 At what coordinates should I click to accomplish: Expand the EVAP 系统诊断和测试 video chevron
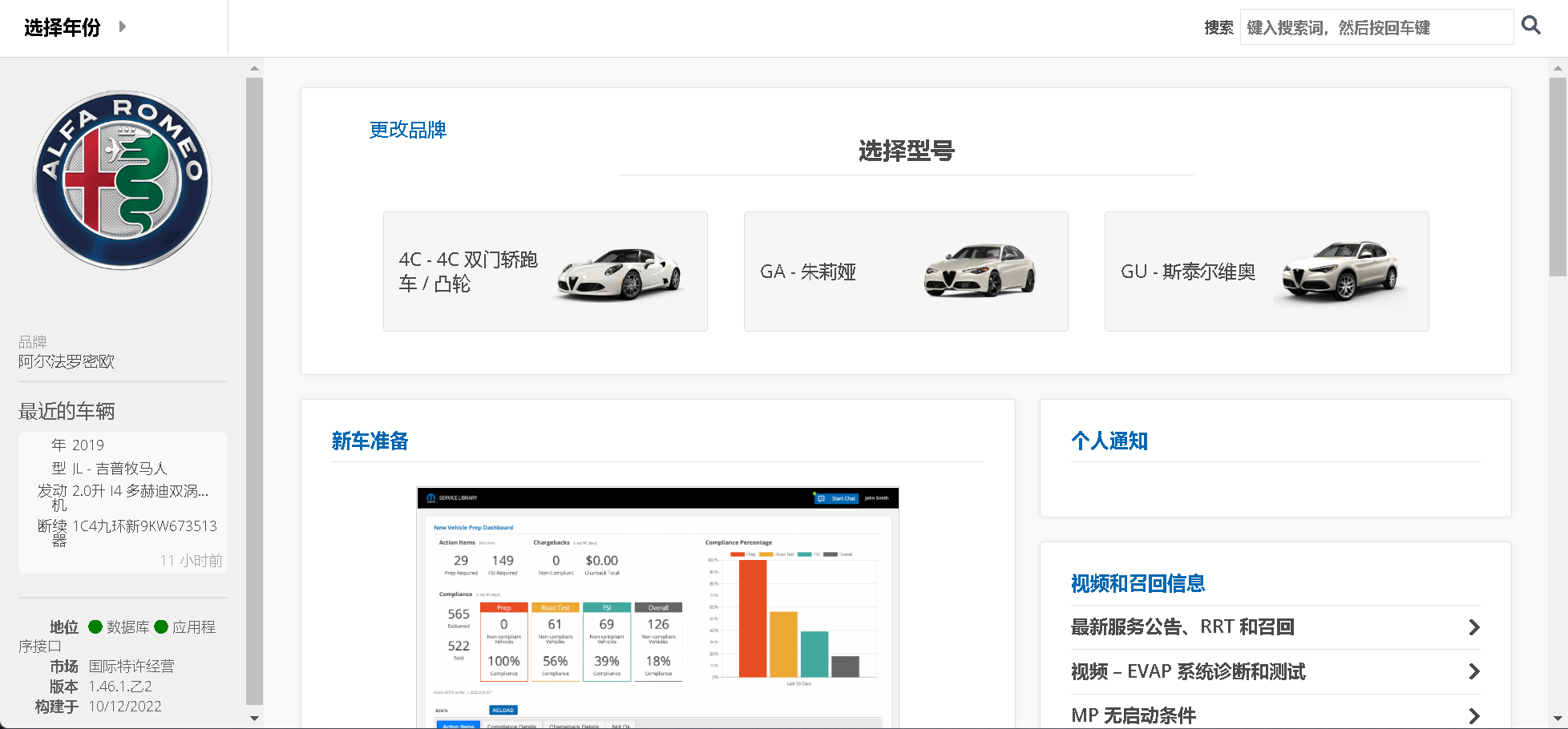pos(1473,671)
